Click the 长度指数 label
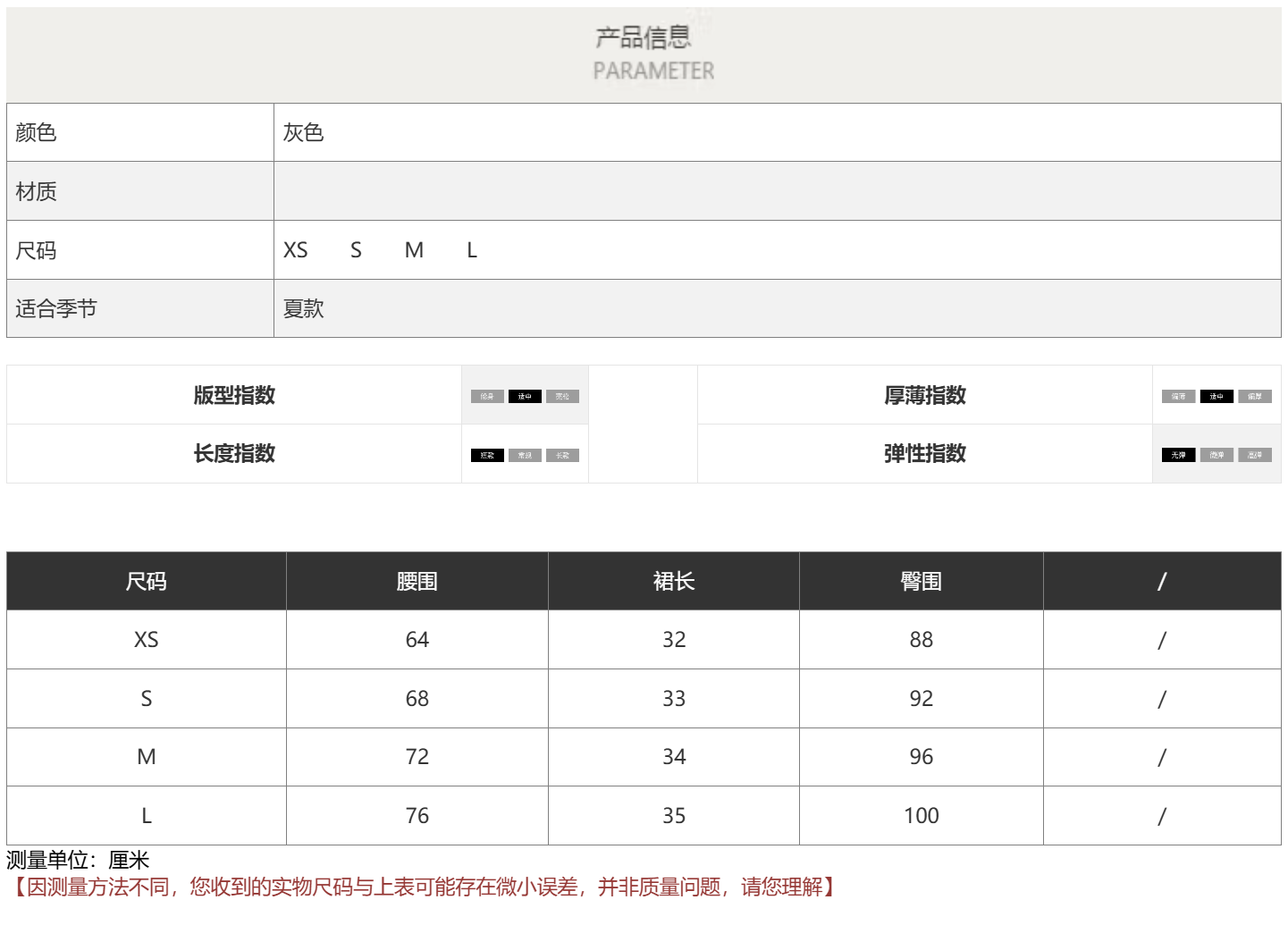1288x925 pixels. [x=234, y=453]
